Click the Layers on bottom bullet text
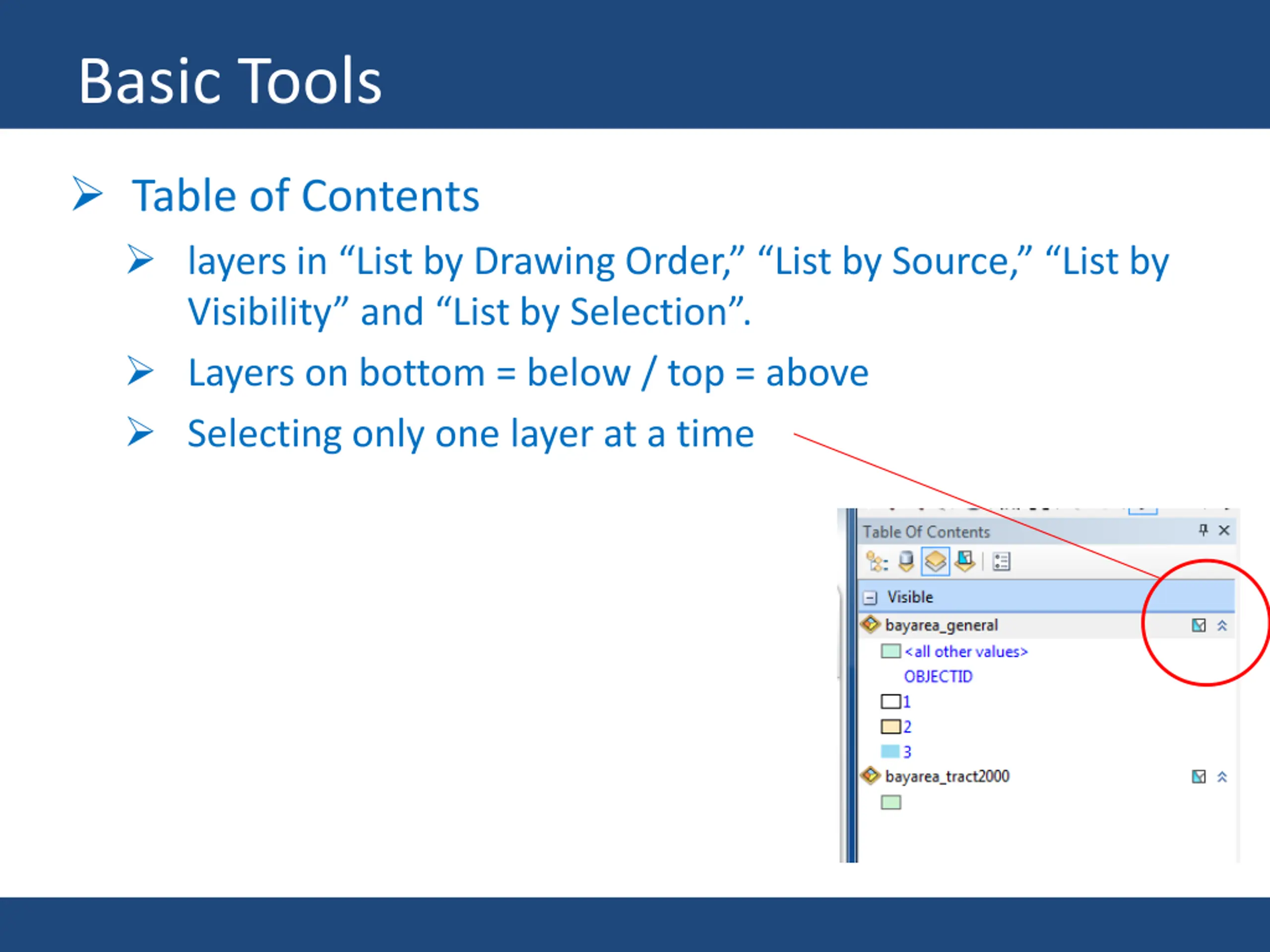The width and height of the screenshot is (1270, 952). (528, 373)
